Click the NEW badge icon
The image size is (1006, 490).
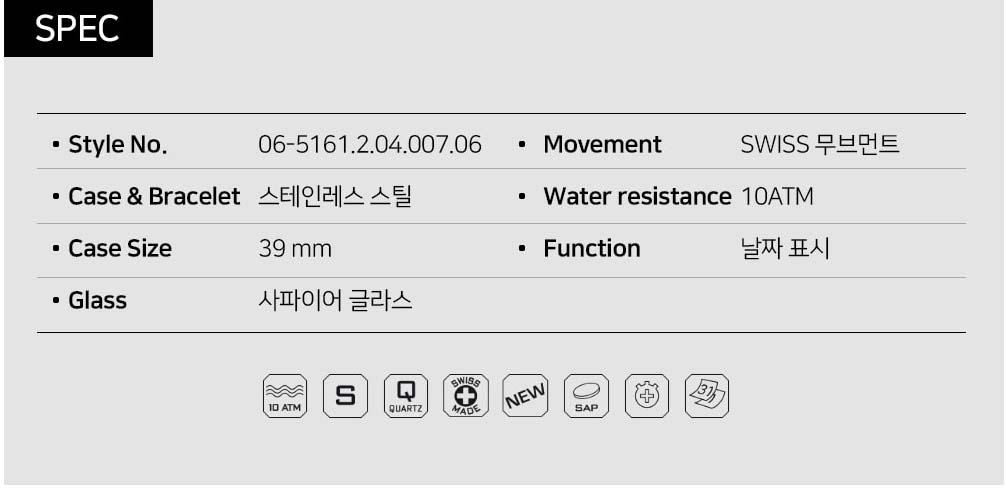point(525,396)
